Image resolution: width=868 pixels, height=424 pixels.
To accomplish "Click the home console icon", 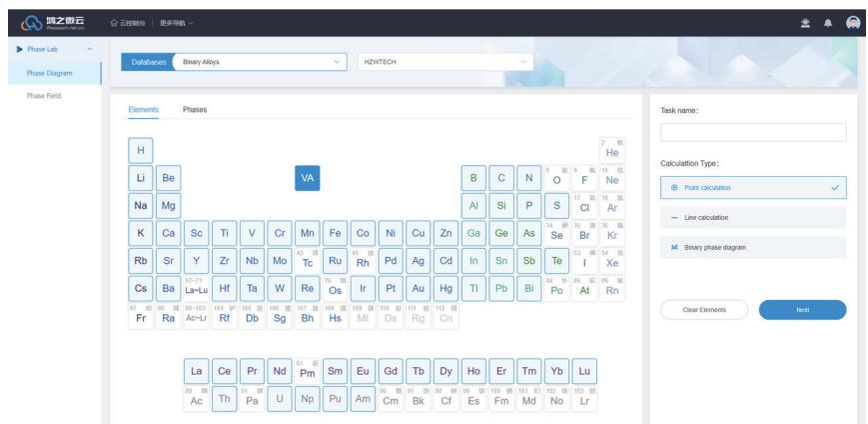I will [115, 23].
